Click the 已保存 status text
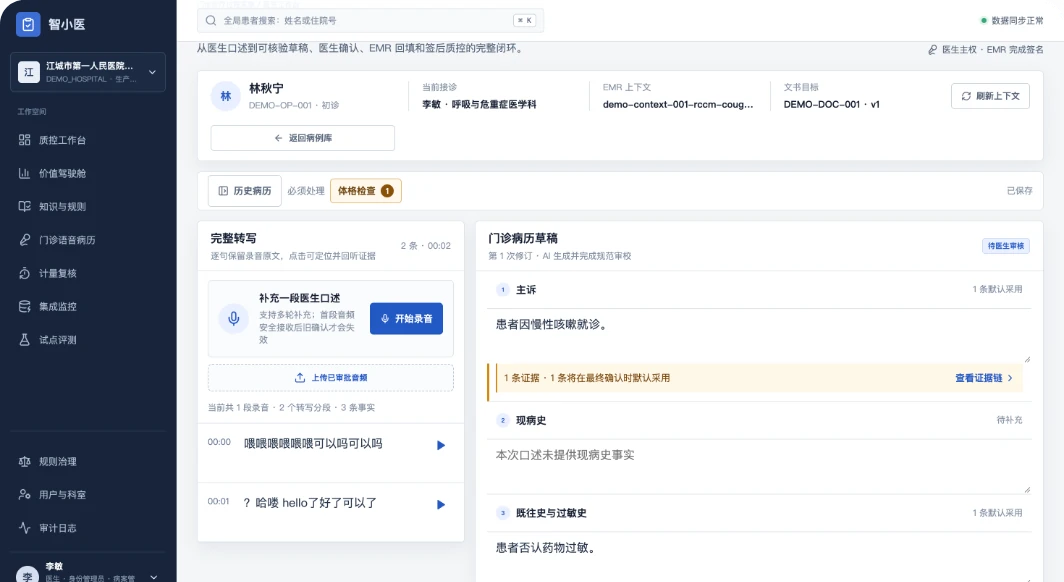The width and height of the screenshot is (1064, 582). pos(1019,191)
